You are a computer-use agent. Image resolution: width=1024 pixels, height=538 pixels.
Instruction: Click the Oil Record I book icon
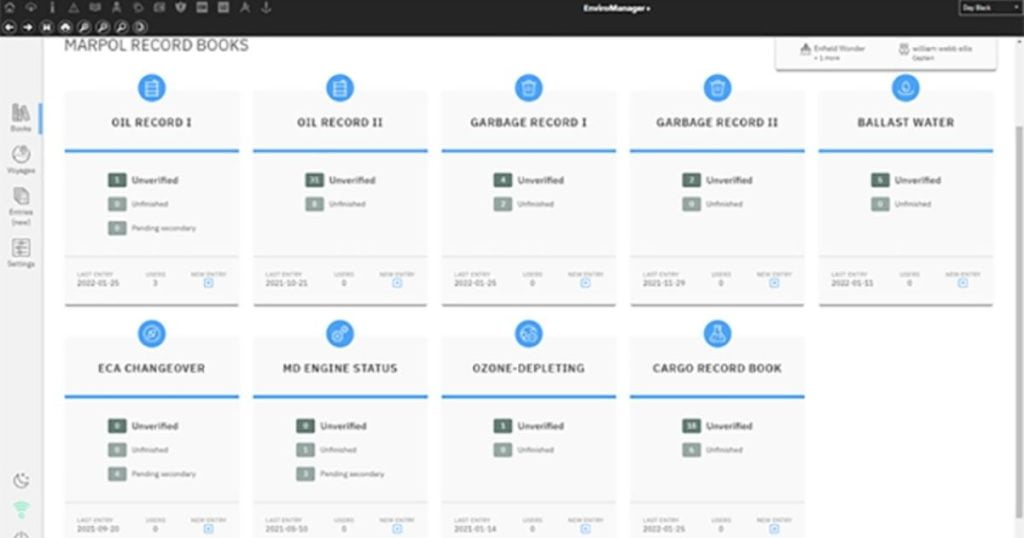click(x=152, y=88)
